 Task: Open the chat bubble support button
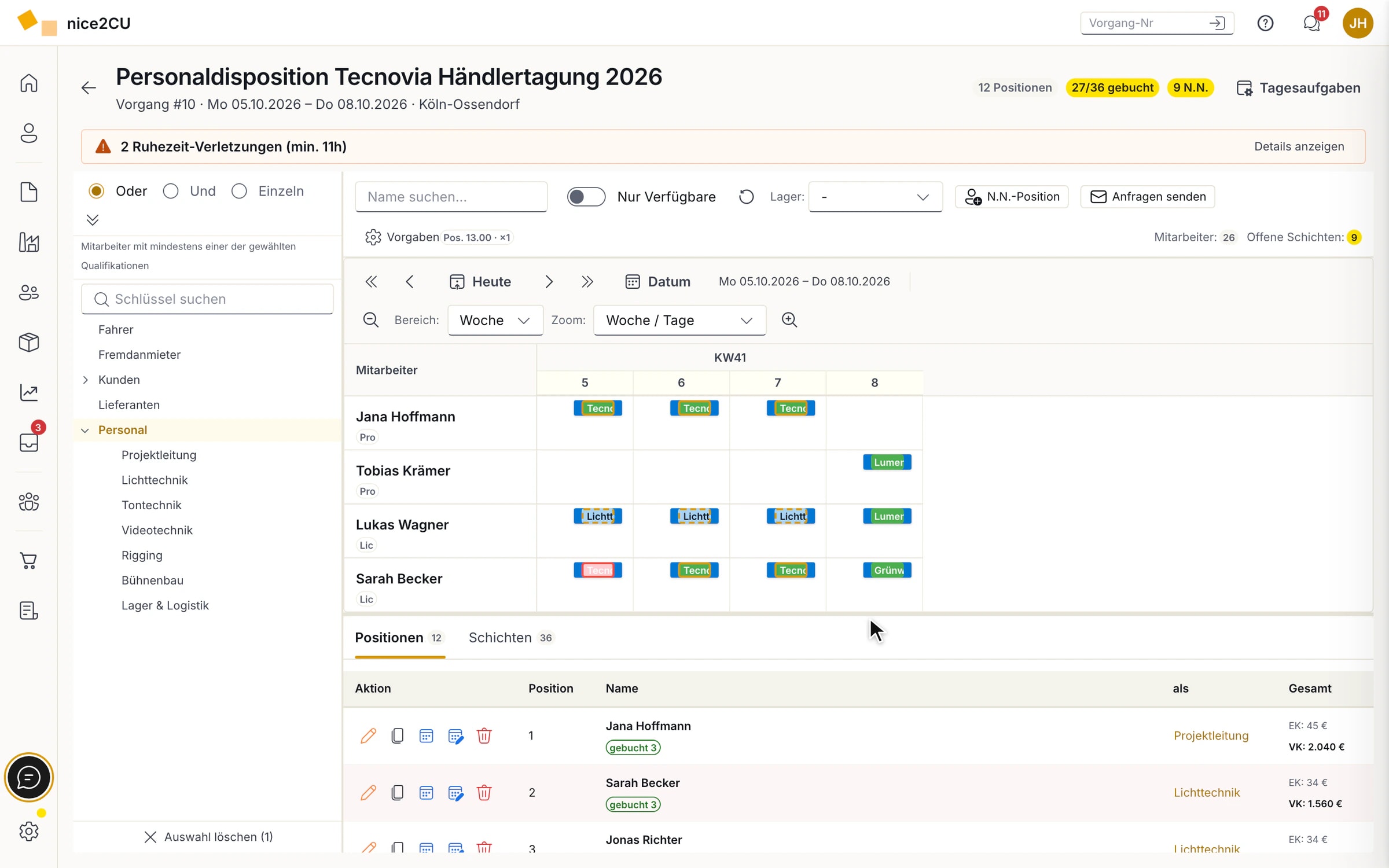pos(29,777)
